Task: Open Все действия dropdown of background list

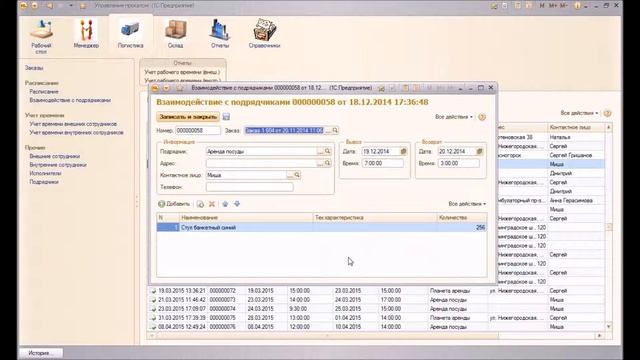Action: click(x=579, y=113)
